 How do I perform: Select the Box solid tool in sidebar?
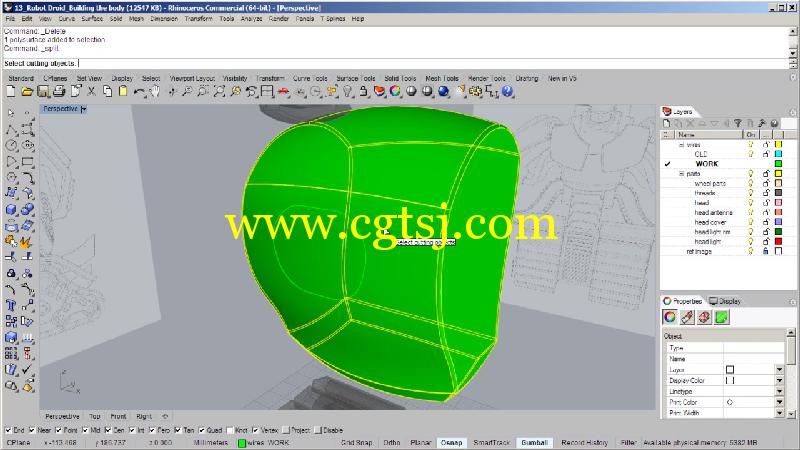click(11, 210)
